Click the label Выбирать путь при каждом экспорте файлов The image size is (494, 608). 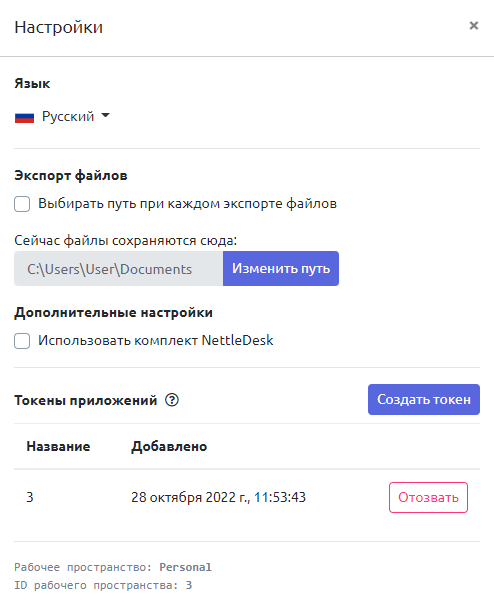pyautogui.click(x=187, y=204)
